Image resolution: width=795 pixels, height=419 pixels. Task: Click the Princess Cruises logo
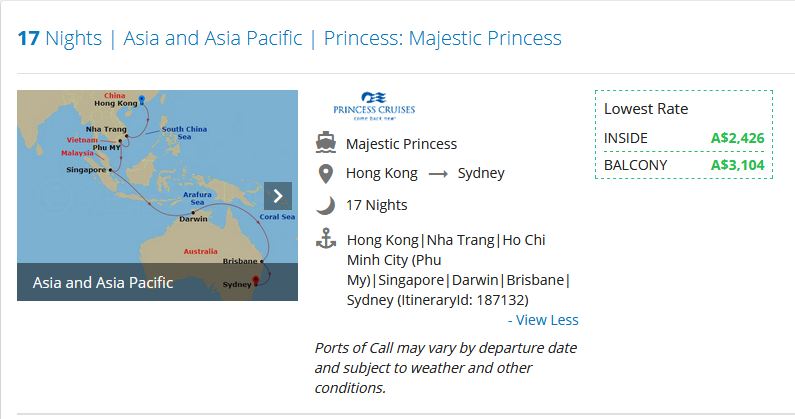[x=374, y=106]
